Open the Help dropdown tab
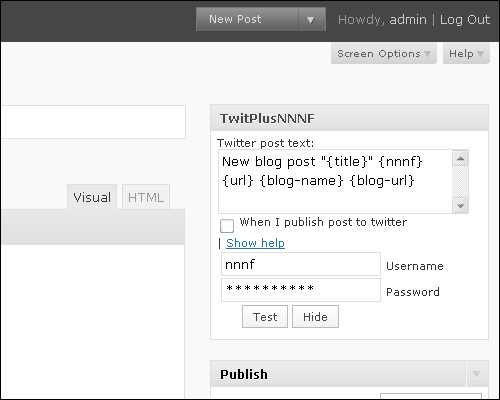Viewport: 500px width, 400px height. pos(466,53)
